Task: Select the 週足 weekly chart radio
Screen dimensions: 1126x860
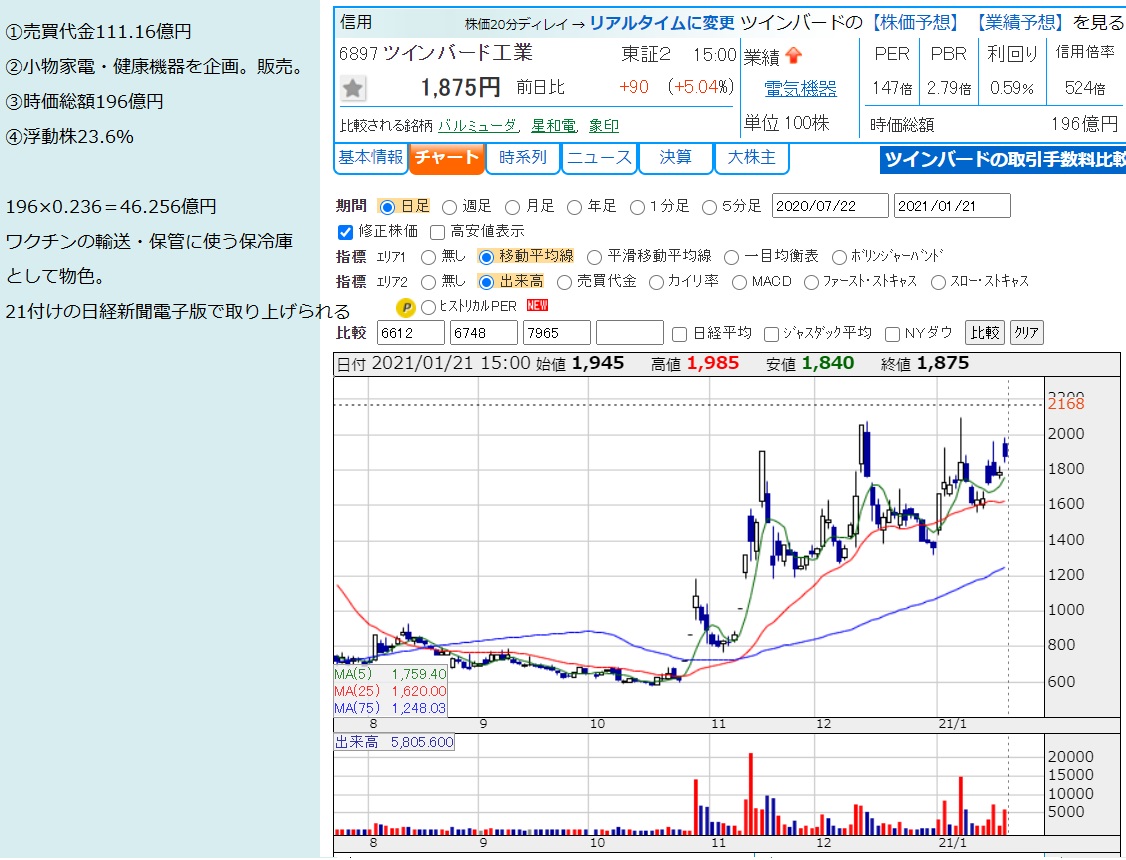Action: pos(450,207)
